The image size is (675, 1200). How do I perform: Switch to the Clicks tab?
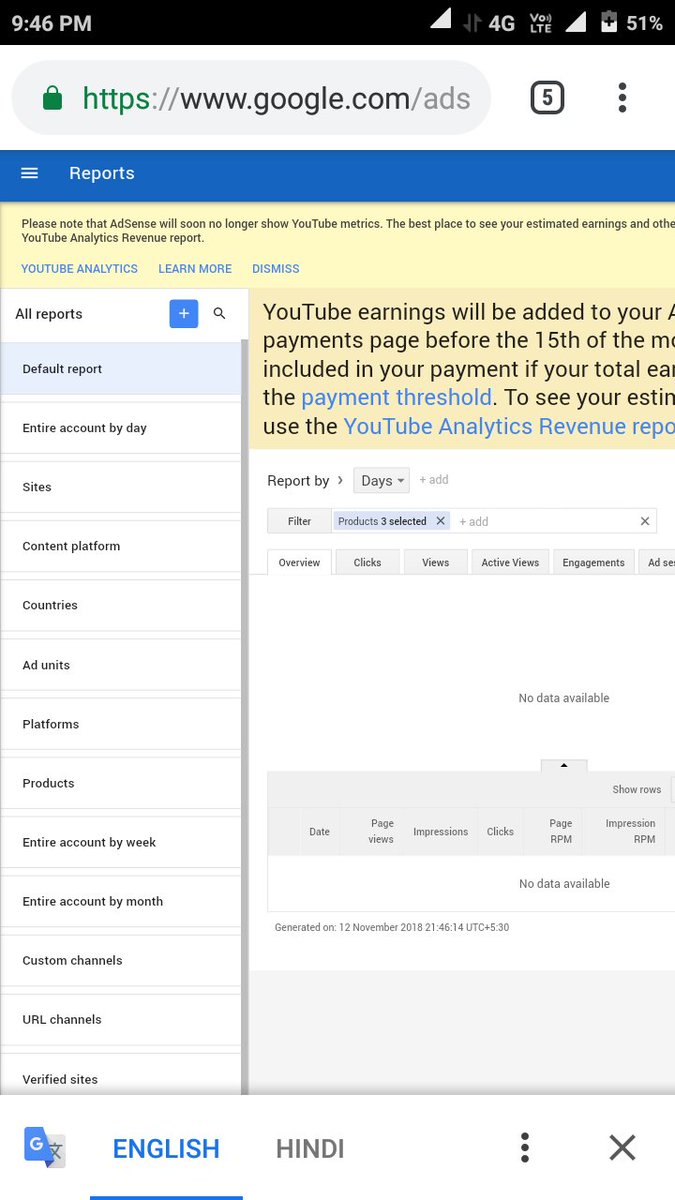click(367, 563)
